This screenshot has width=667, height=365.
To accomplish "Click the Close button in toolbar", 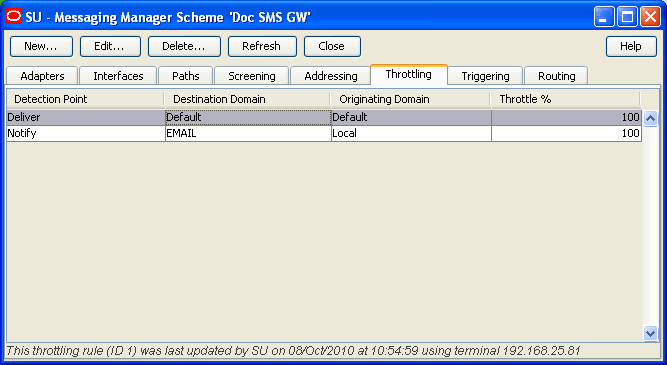I will click(x=332, y=46).
